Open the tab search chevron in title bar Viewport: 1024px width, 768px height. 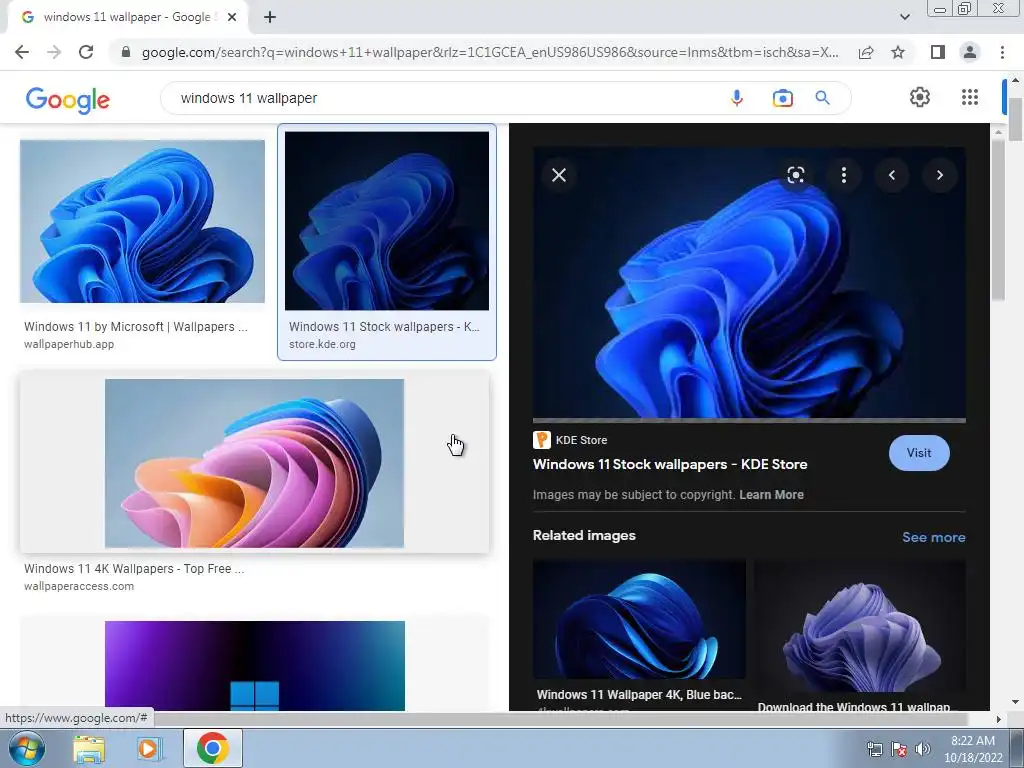tap(904, 17)
